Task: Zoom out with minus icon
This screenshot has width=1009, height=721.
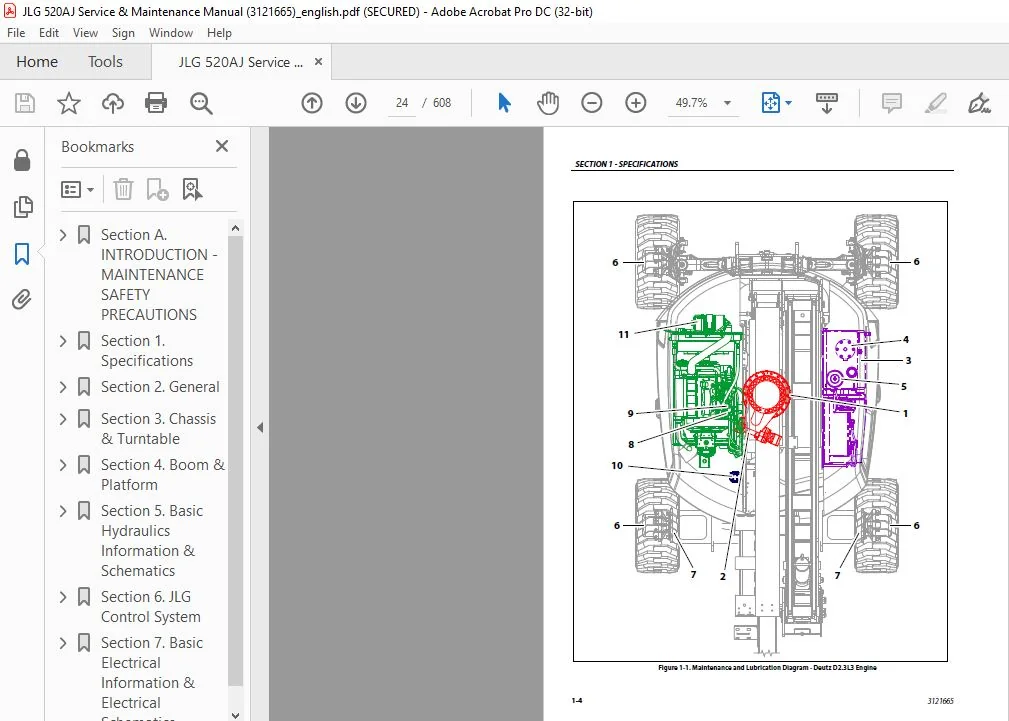Action: pos(591,103)
